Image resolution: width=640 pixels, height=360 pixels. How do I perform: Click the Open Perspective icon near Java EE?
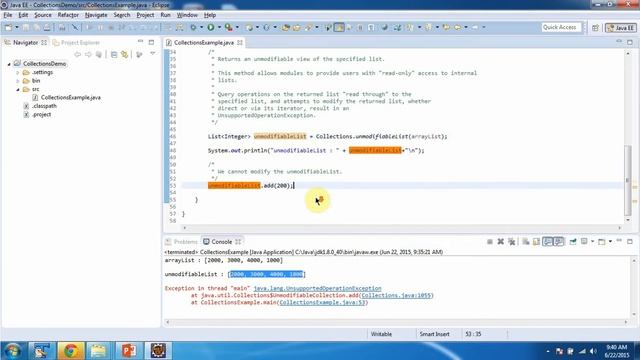pos(595,28)
